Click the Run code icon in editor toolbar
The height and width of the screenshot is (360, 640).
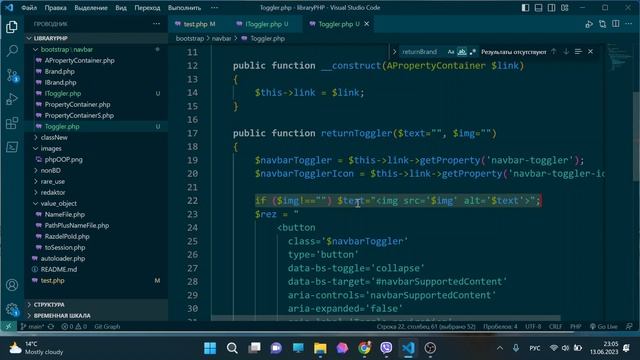(x=589, y=24)
